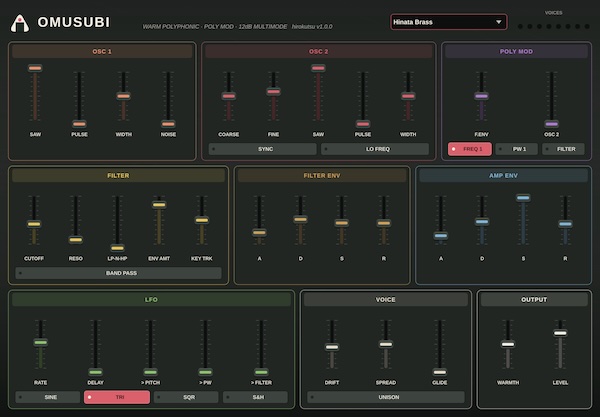
Task: Click the LFO > PW slider handle
Action: tap(205, 372)
